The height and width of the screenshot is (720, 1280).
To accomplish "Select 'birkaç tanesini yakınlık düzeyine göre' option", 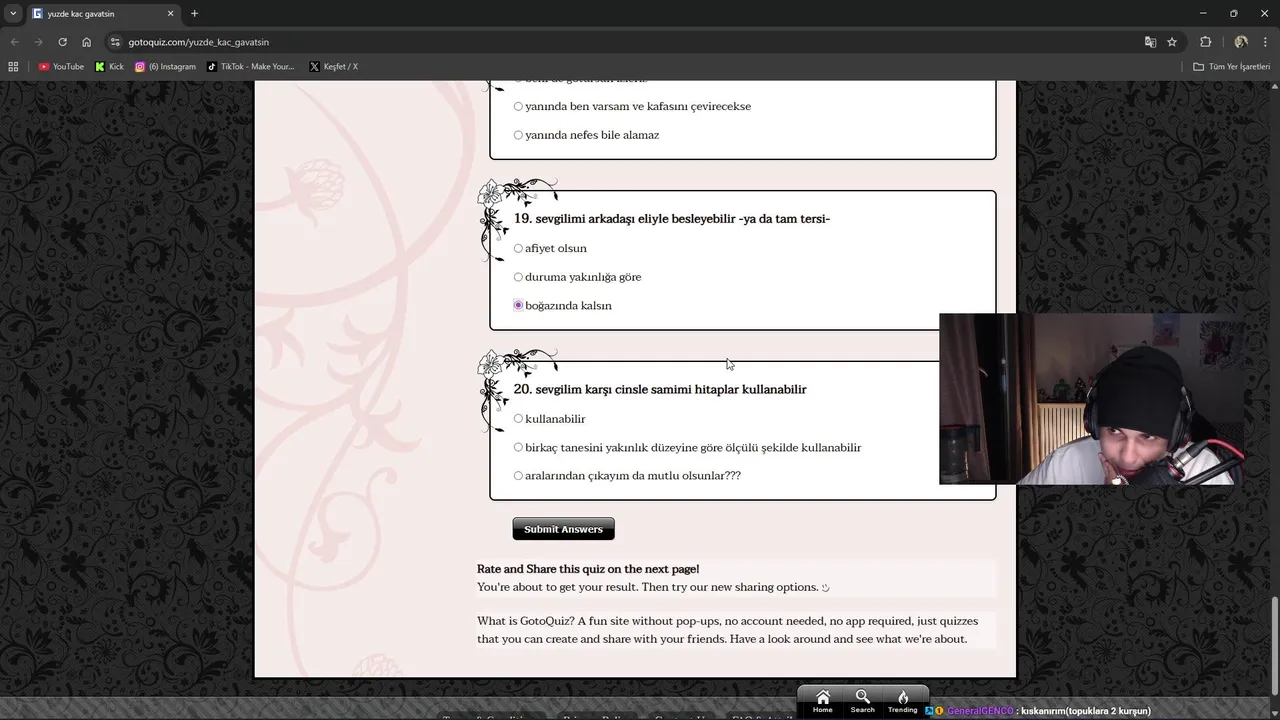I will [518, 447].
